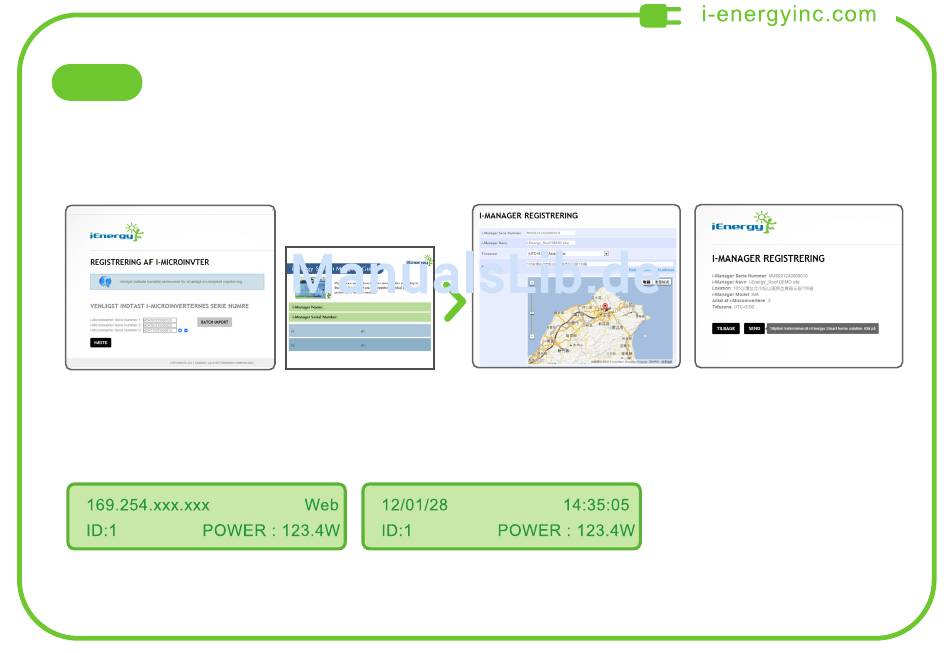Click the map zoom-in button
950x653 pixels.
[x=532, y=283]
